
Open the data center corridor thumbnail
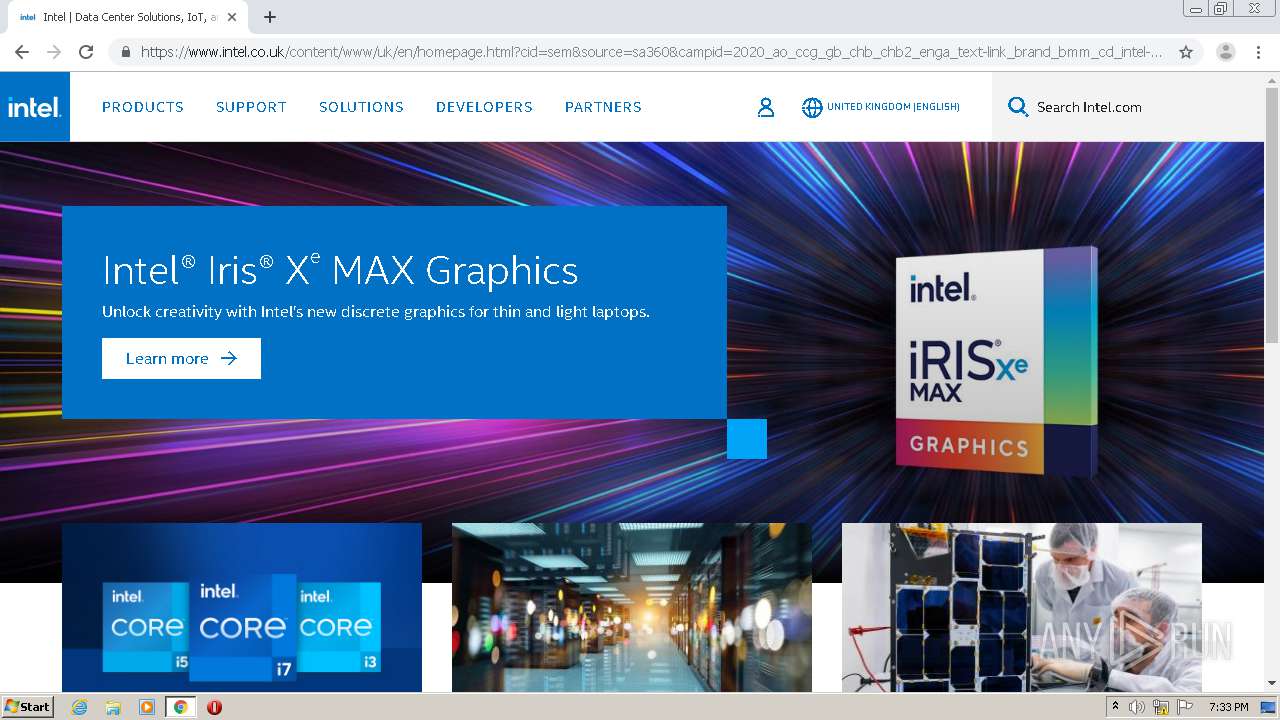[x=632, y=607]
